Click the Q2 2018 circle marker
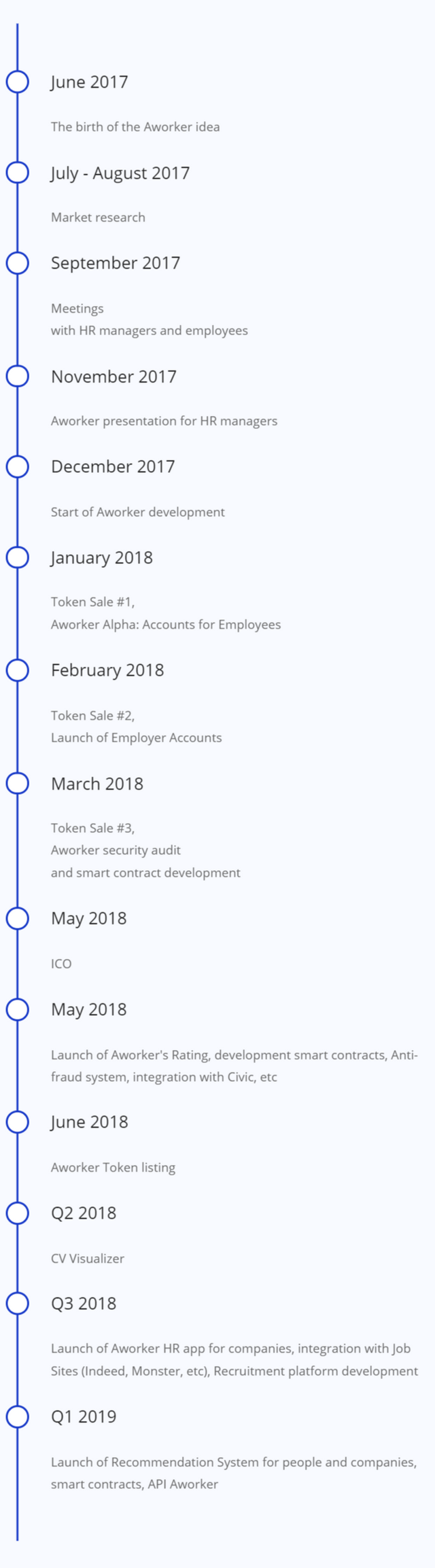Screen dimensions: 435x1568 click(18, 1213)
